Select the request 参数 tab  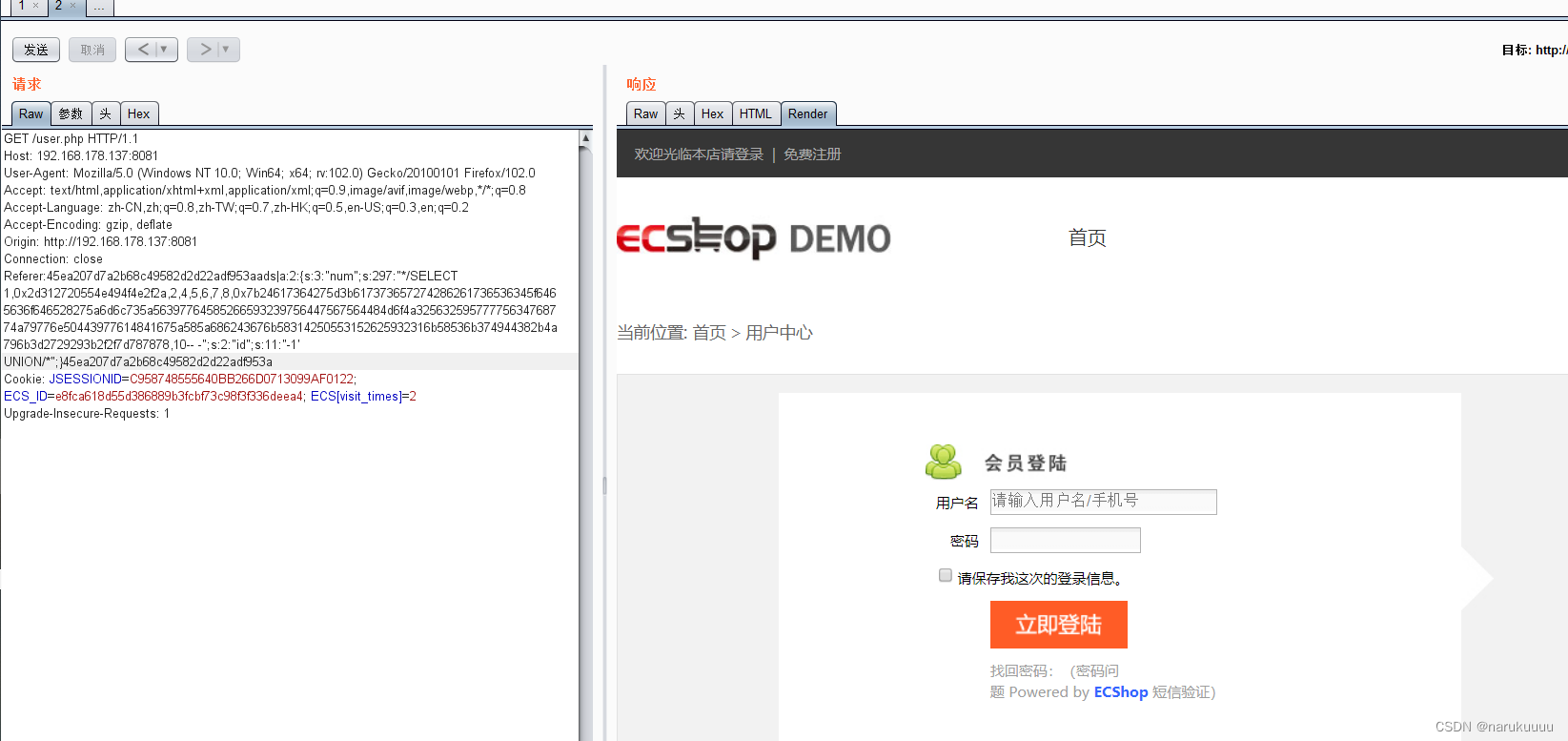click(x=71, y=113)
